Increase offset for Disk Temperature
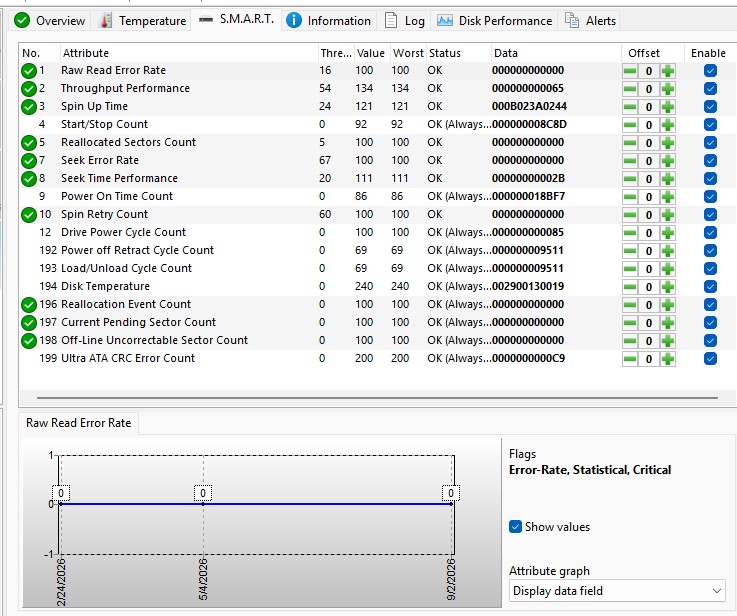The width and height of the screenshot is (737, 616). tap(667, 287)
